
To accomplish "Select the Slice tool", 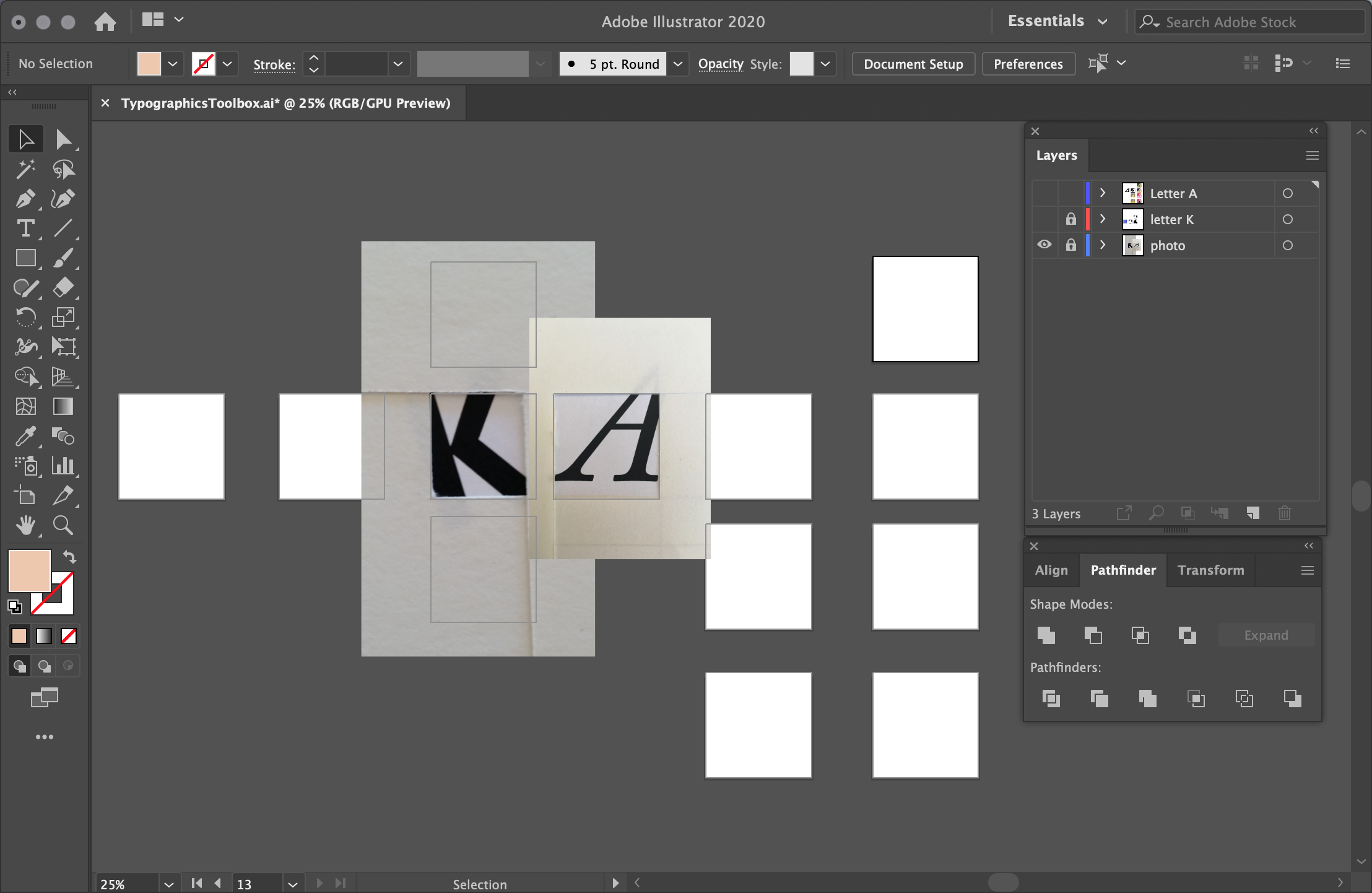I will (63, 495).
